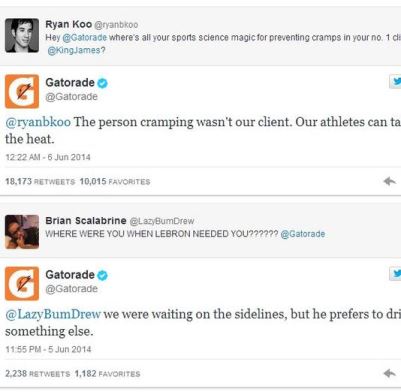Click the Ryan Koo display name
The height and width of the screenshot is (392, 401).
(x=68, y=24)
